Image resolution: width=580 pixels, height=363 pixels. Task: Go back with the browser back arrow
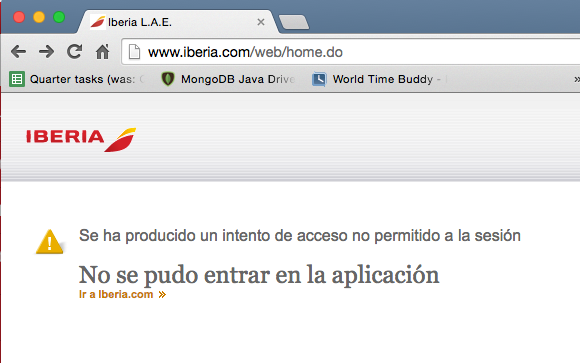pyautogui.click(x=18, y=51)
